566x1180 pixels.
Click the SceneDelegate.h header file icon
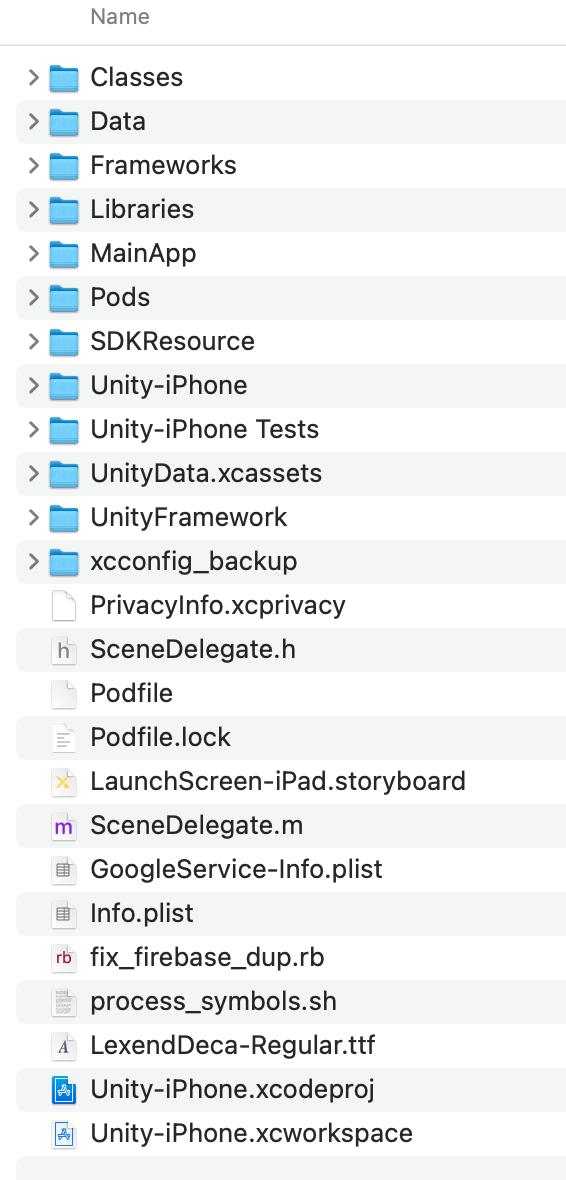(x=64, y=650)
